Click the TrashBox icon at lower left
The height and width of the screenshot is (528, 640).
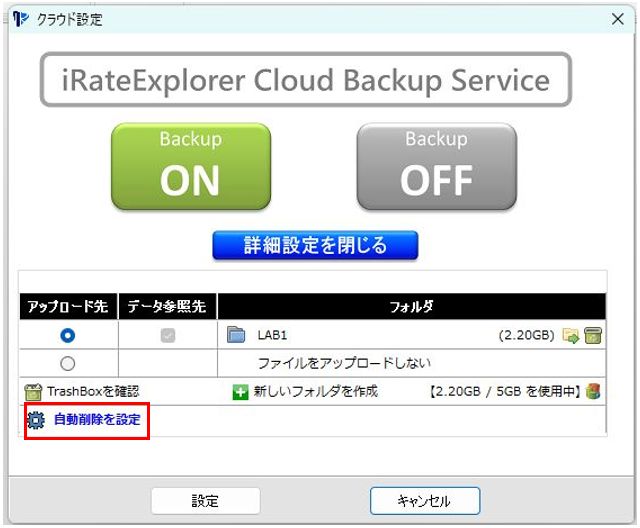tap(33, 391)
